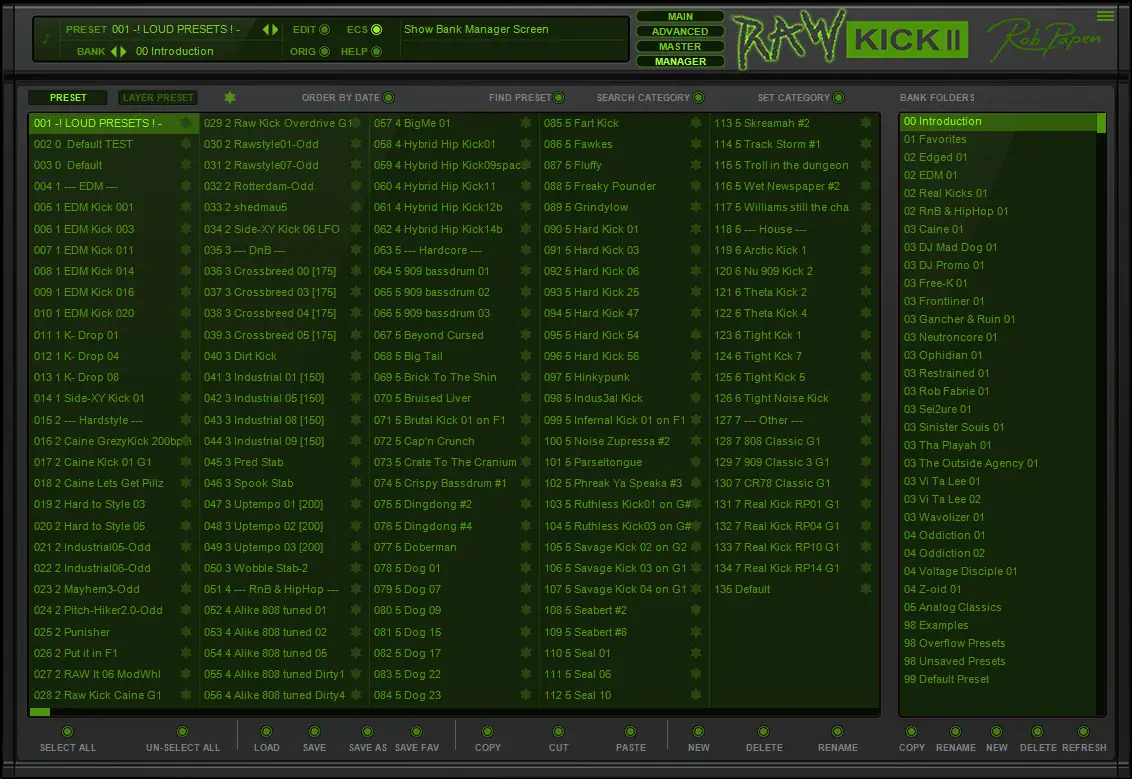
Task: Open the hamburger menu at top right
Action: click(1105, 16)
